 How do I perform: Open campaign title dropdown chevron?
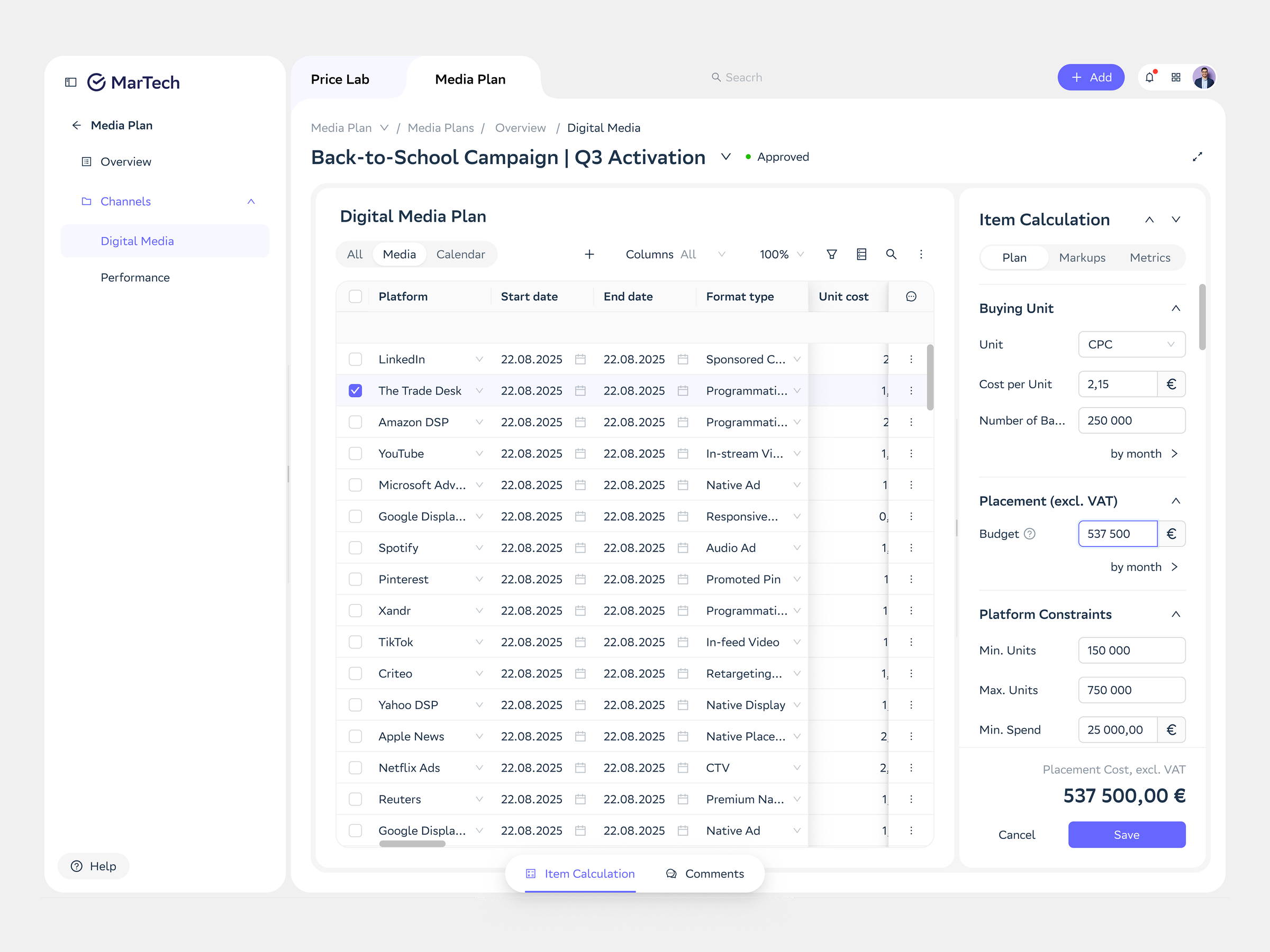point(725,157)
